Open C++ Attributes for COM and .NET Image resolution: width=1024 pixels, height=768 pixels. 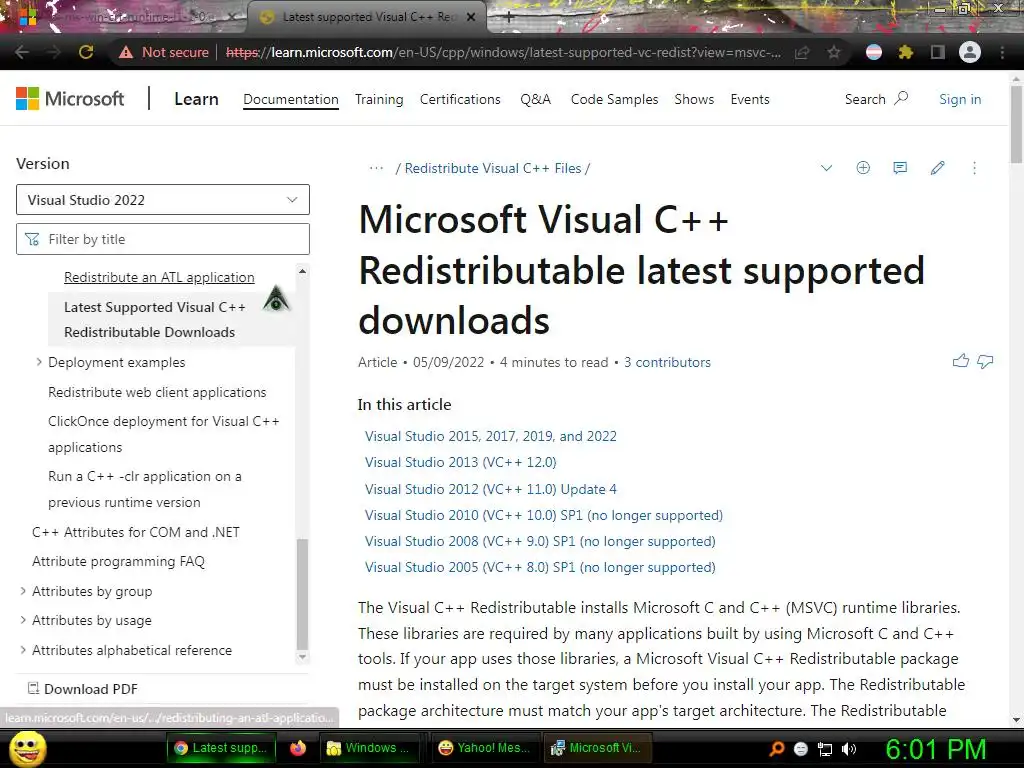click(136, 532)
